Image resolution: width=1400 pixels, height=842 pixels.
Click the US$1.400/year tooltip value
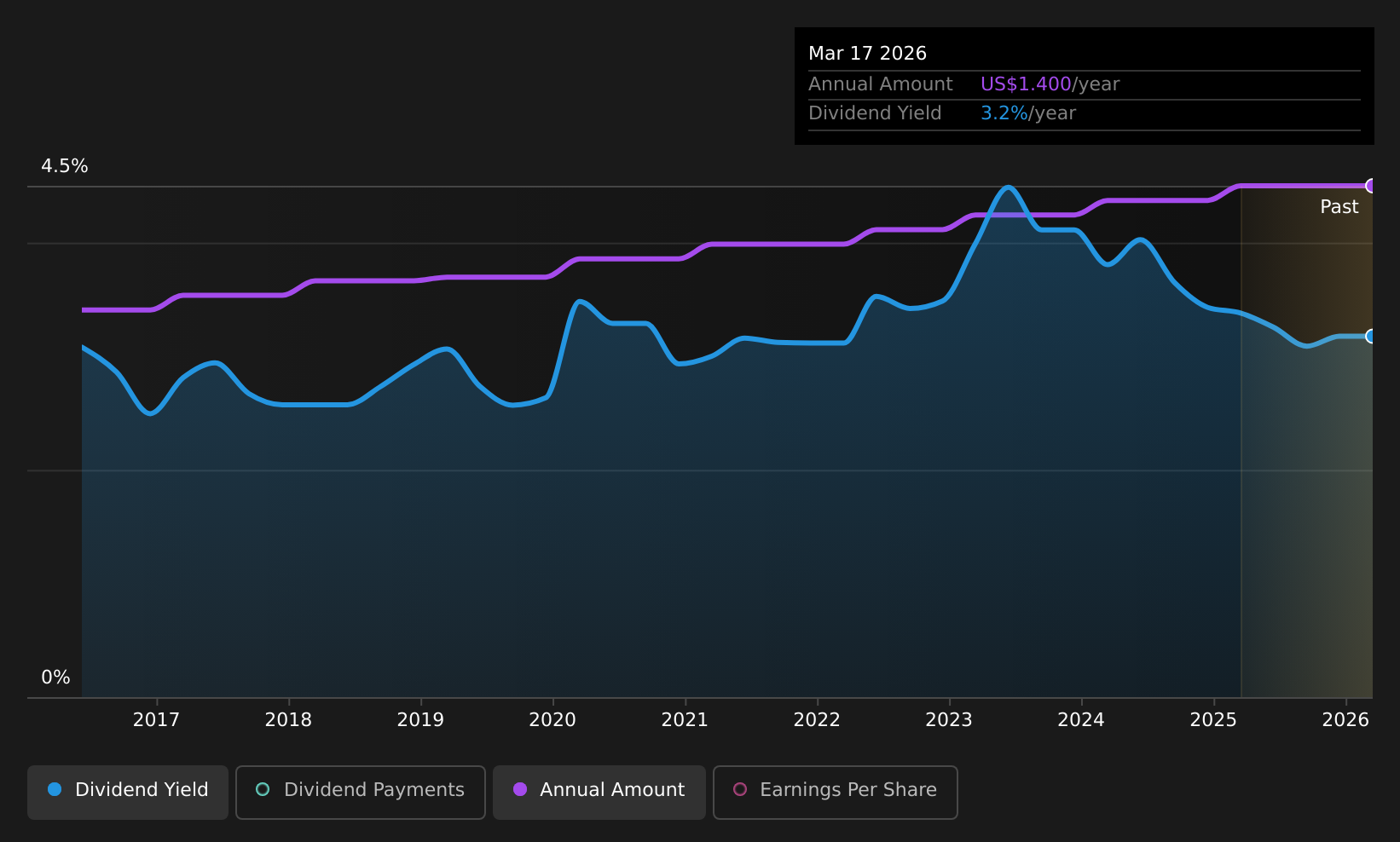pyautogui.click(x=1050, y=84)
